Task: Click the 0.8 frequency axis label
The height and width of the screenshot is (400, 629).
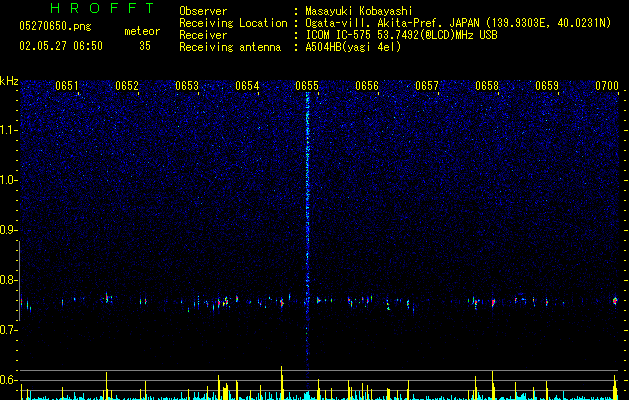Action: (x=8, y=280)
